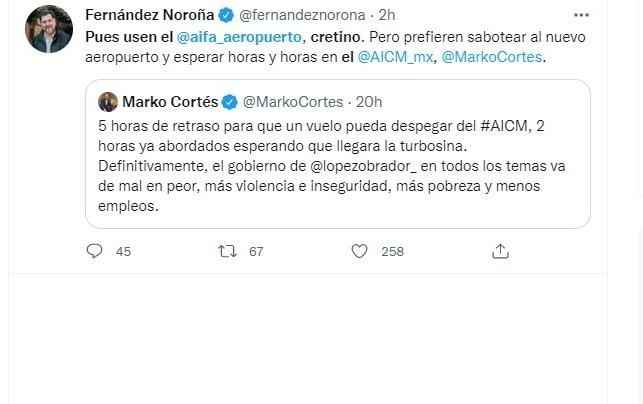Click Marko Cortés's verified badge
Viewport: 643px width, 404px height.
point(230,101)
